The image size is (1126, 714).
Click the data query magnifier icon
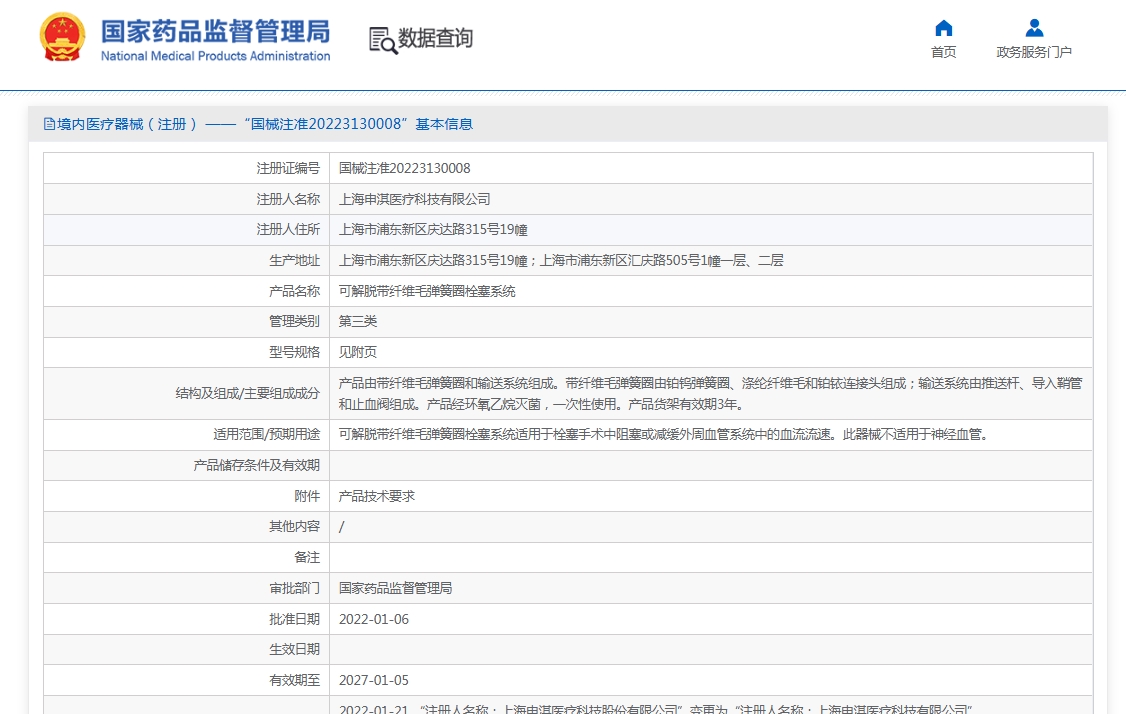(383, 40)
